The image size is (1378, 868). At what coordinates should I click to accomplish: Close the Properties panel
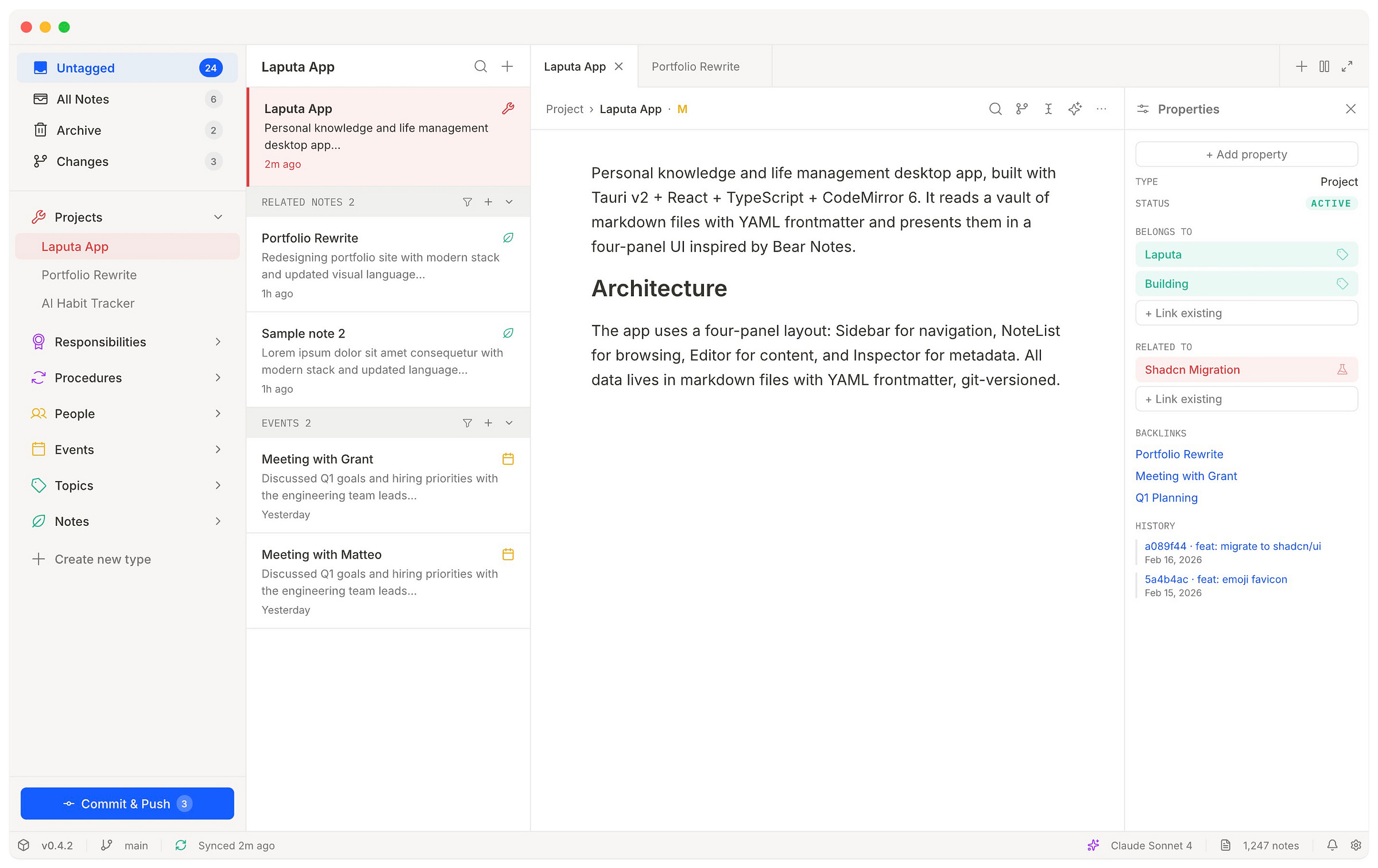(1350, 109)
